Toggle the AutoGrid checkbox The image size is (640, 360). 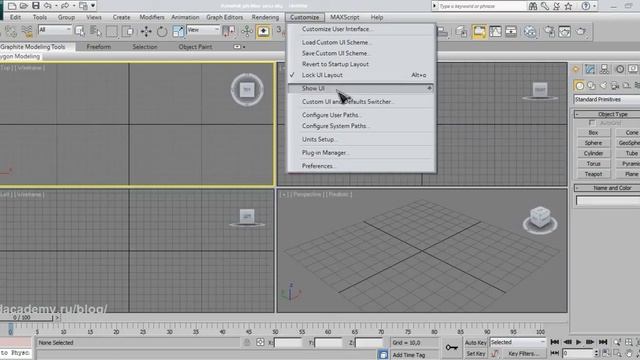pyautogui.click(x=592, y=123)
